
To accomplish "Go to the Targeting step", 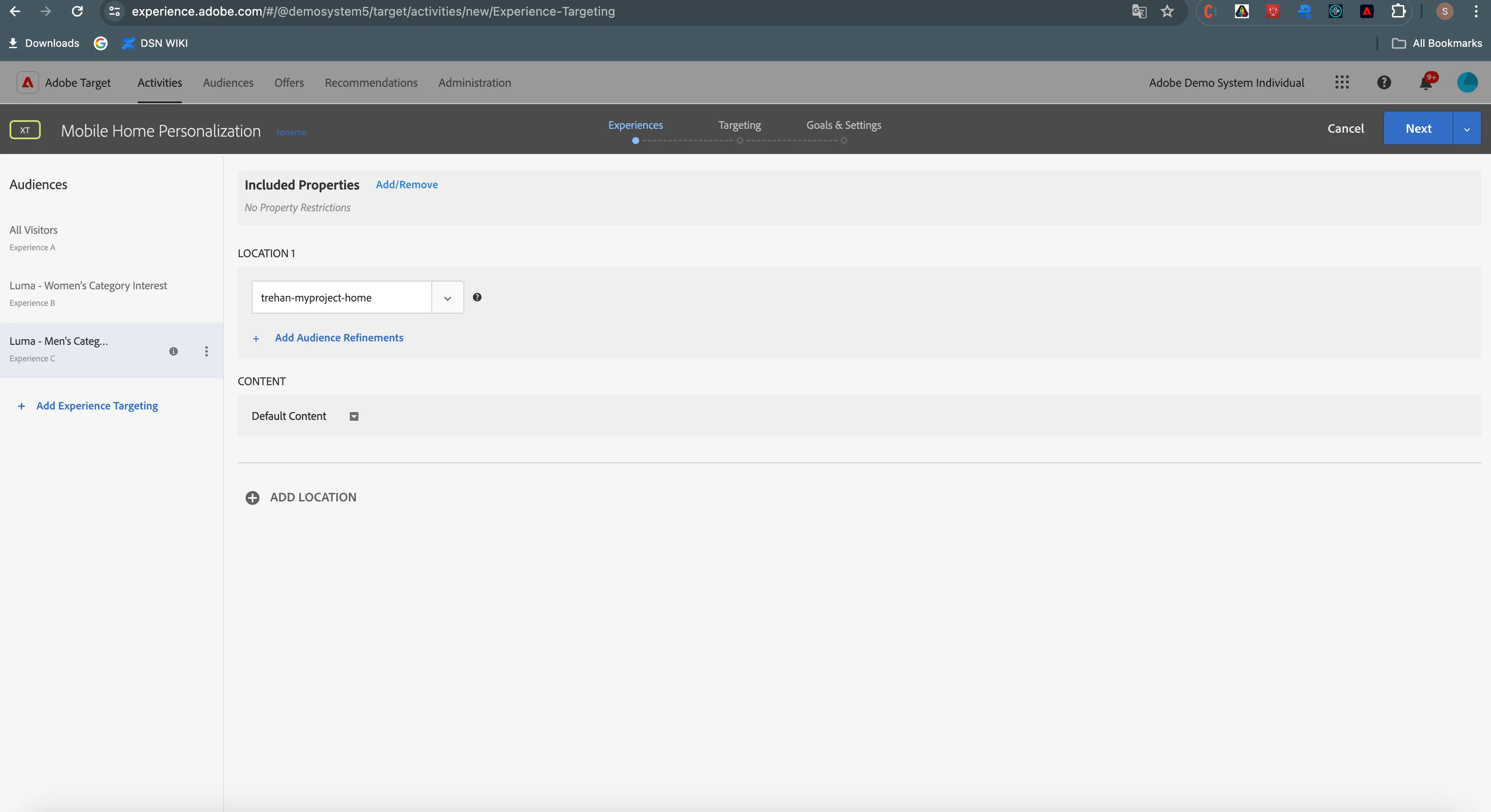I will coord(740,125).
